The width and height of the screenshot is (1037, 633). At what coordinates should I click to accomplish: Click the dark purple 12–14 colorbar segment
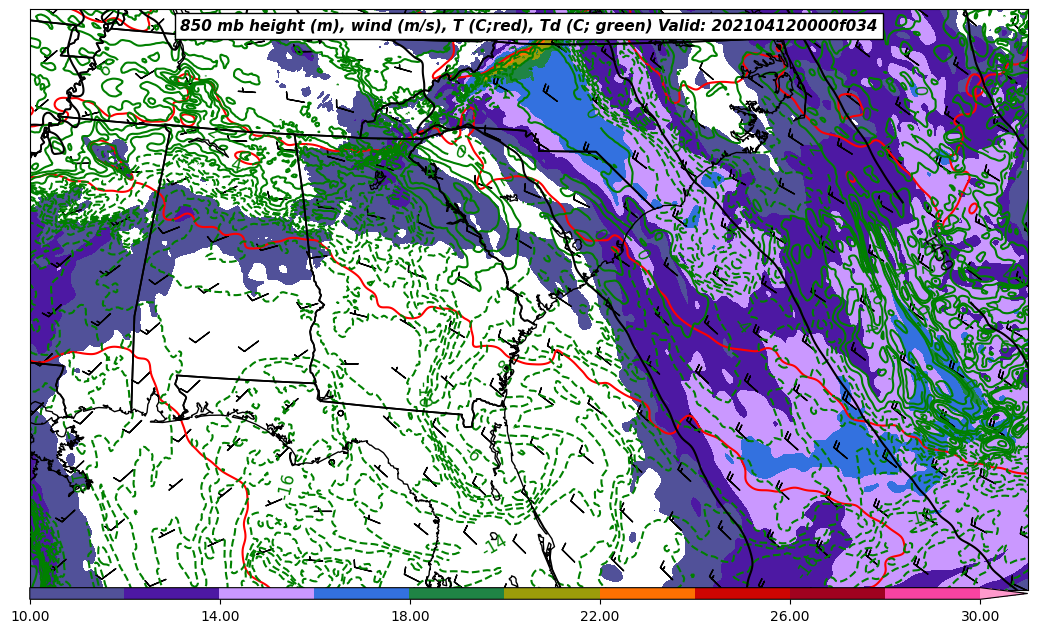pyautogui.click(x=172, y=593)
